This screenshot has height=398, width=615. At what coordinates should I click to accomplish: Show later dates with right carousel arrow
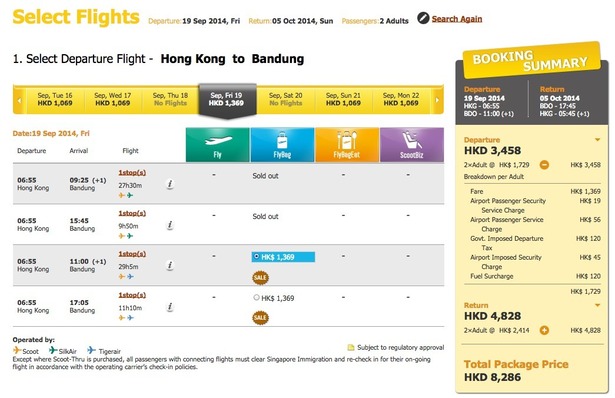click(437, 100)
